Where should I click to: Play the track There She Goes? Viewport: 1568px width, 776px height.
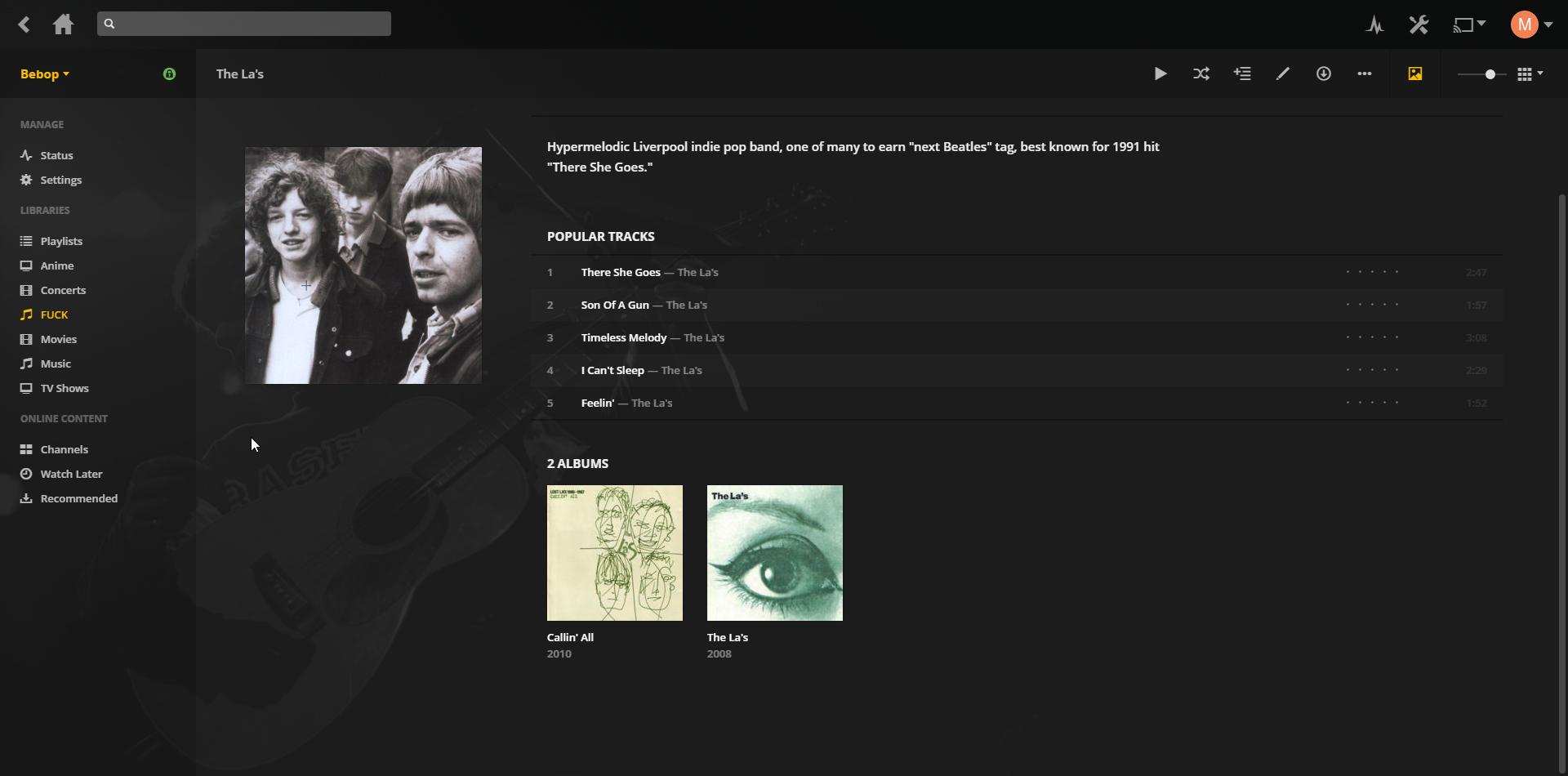[621, 272]
